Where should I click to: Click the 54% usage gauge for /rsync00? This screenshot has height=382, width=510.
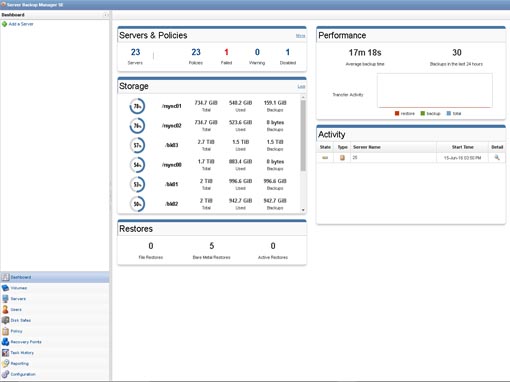(137, 165)
